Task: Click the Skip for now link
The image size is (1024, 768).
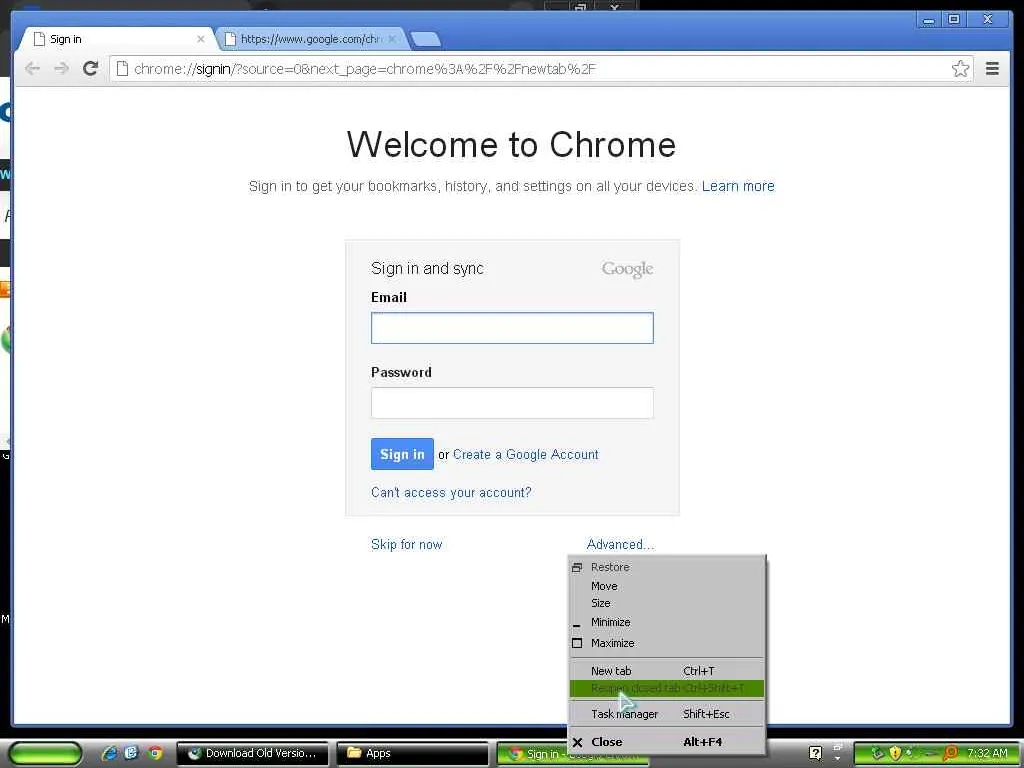Action: point(406,545)
